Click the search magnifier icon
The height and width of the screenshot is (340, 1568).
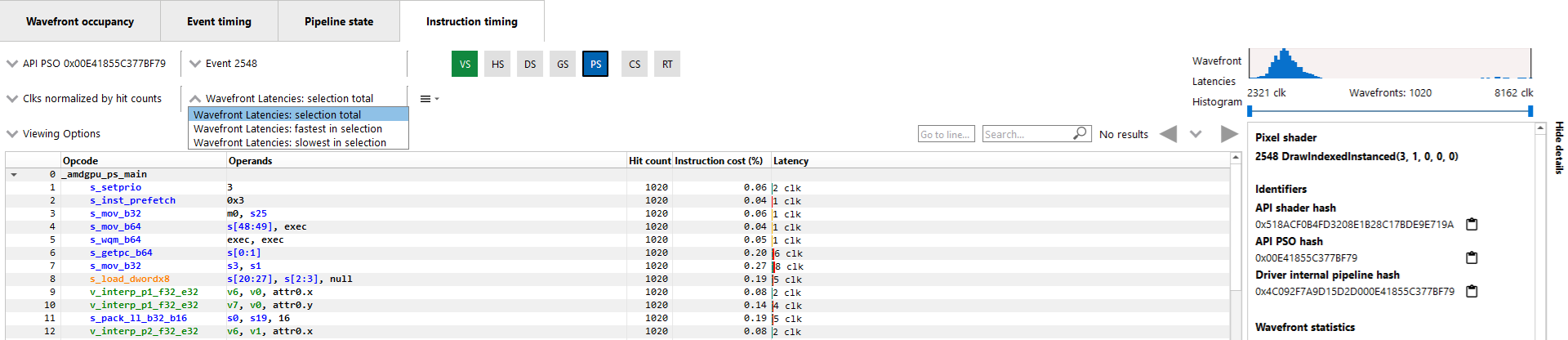1080,133
